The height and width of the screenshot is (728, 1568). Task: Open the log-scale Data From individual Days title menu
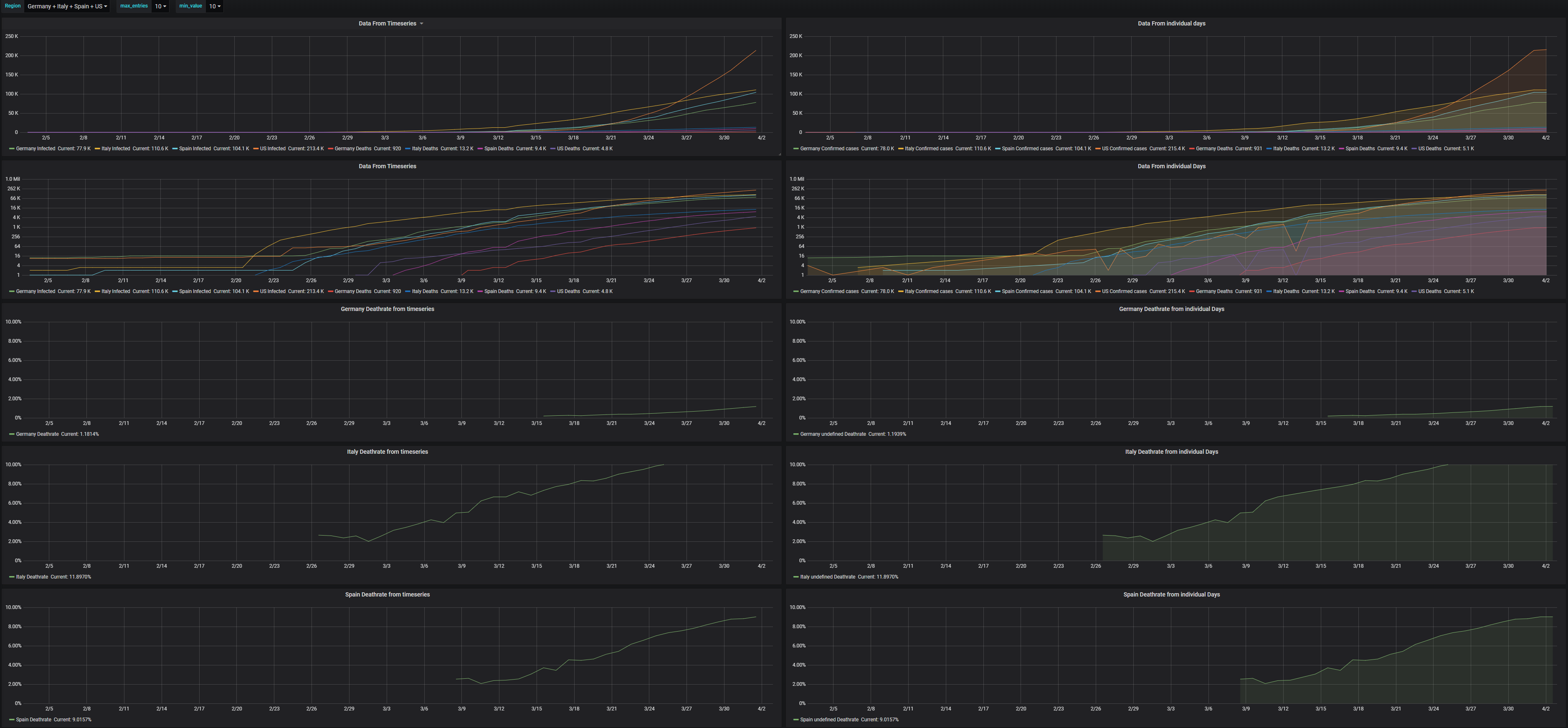tap(1171, 166)
